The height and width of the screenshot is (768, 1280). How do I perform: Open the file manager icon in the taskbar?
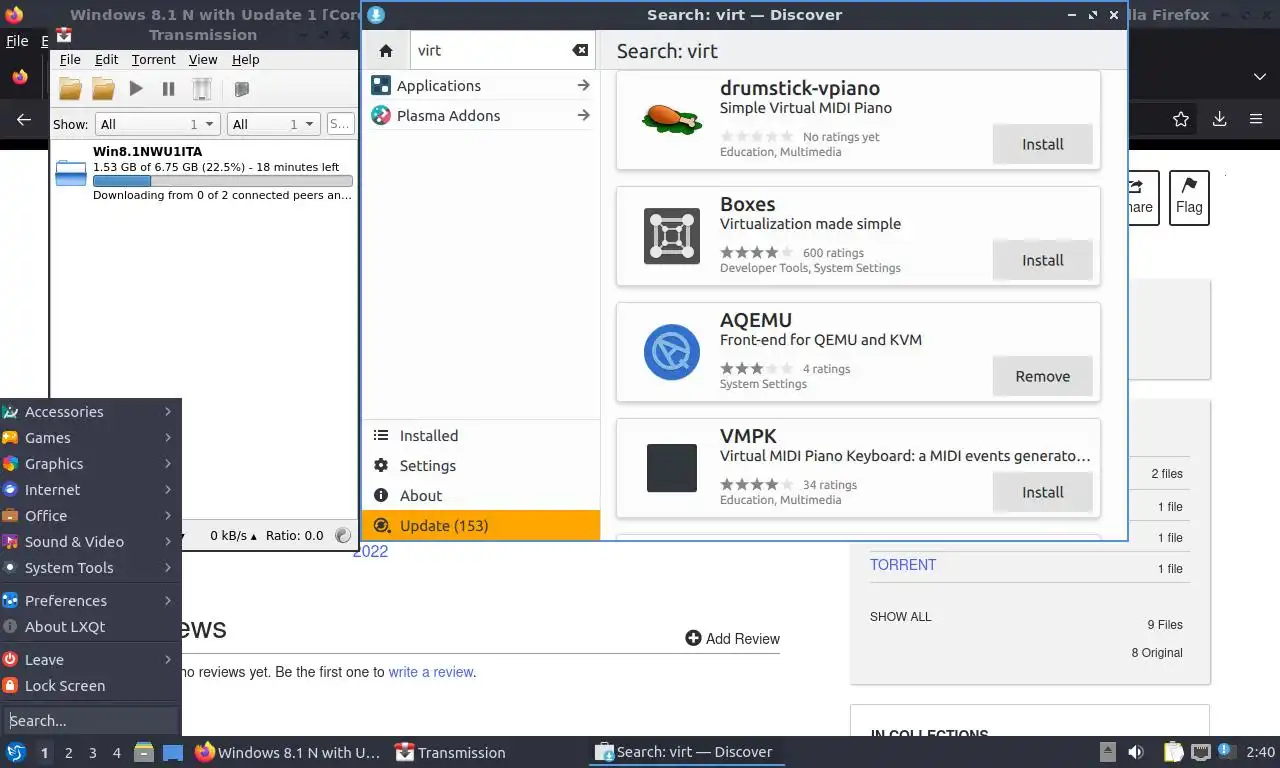[x=144, y=752]
